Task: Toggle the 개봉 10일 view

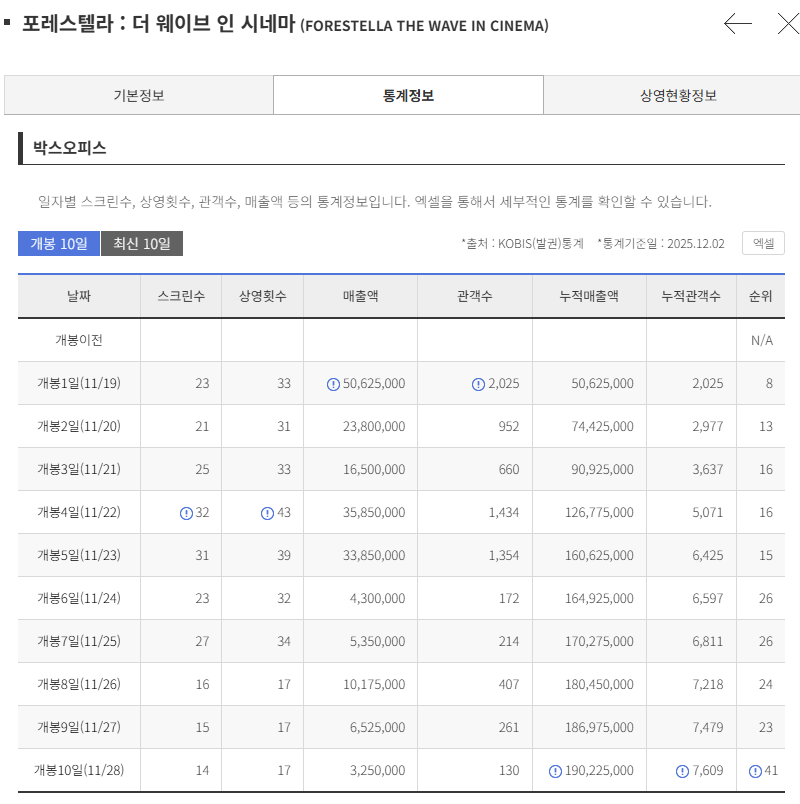Action: pyautogui.click(x=58, y=244)
